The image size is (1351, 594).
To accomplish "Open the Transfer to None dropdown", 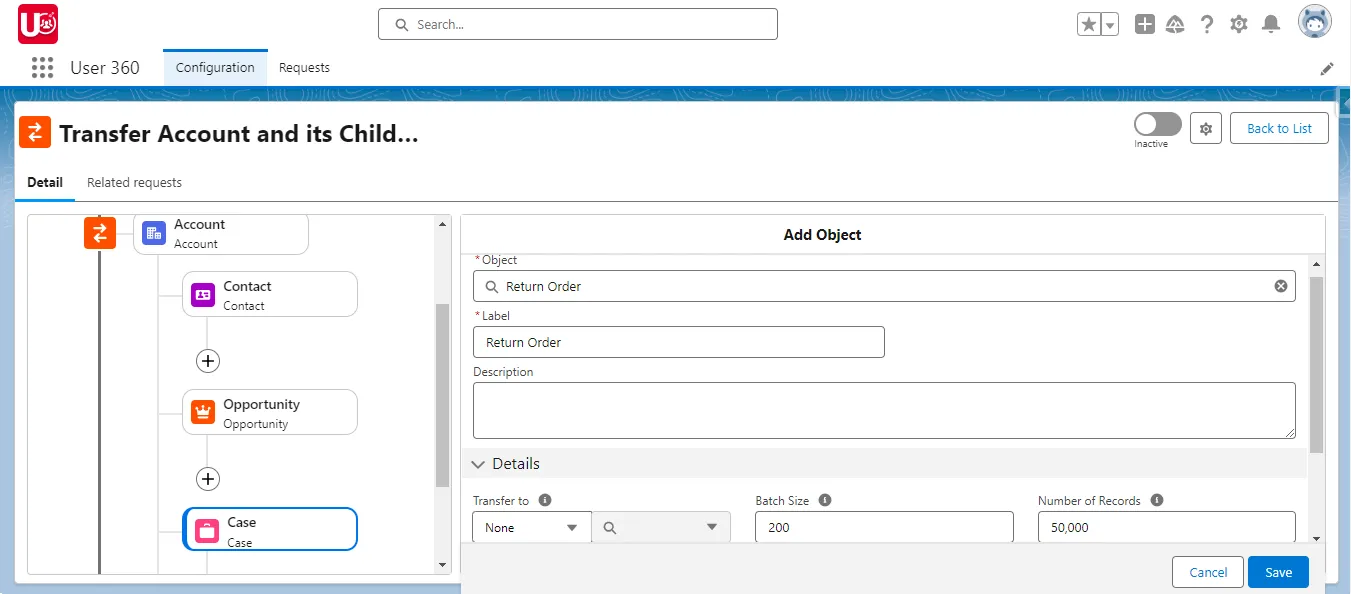I will coord(531,526).
